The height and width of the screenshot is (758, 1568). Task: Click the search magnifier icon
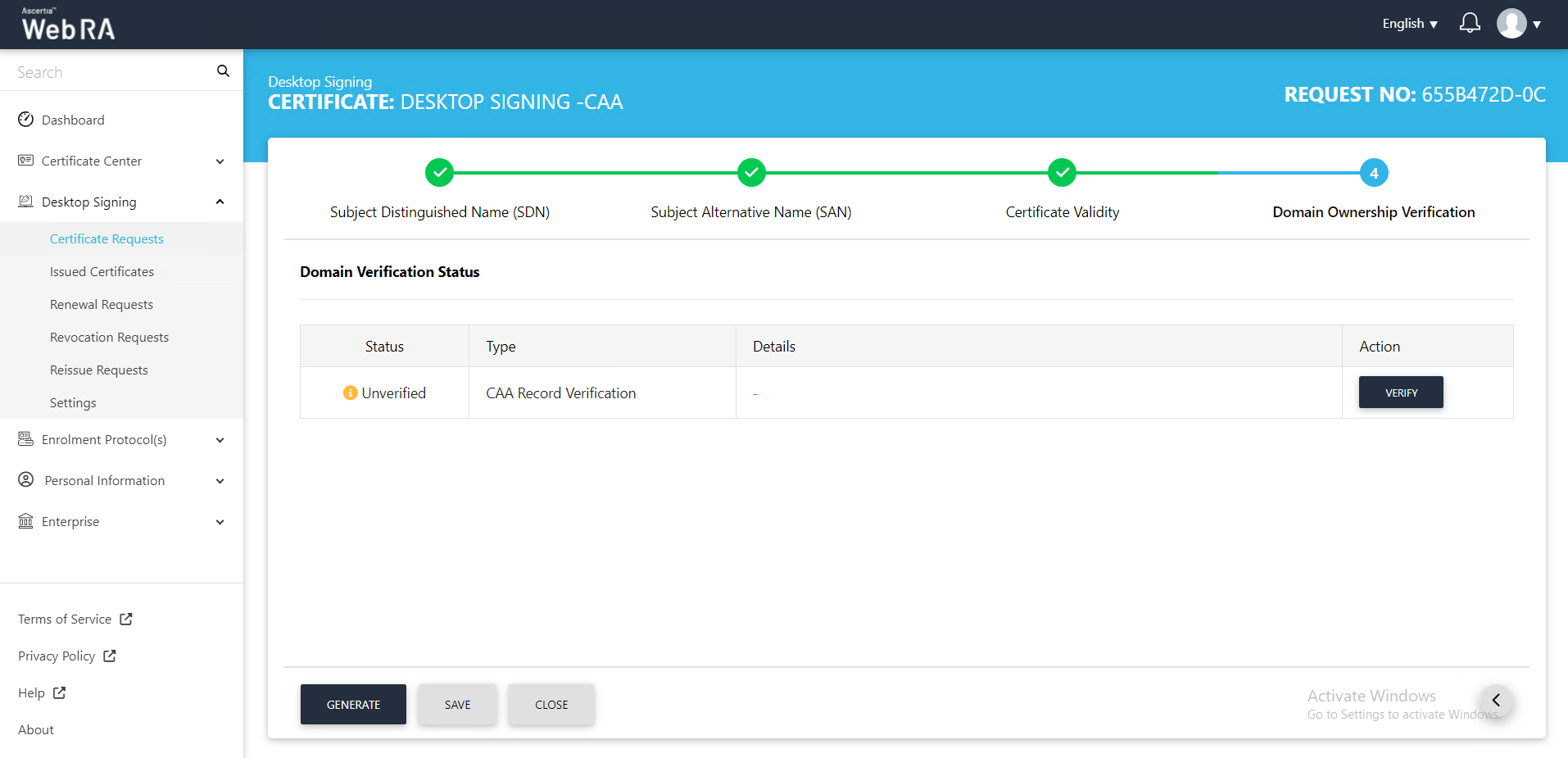click(x=223, y=71)
